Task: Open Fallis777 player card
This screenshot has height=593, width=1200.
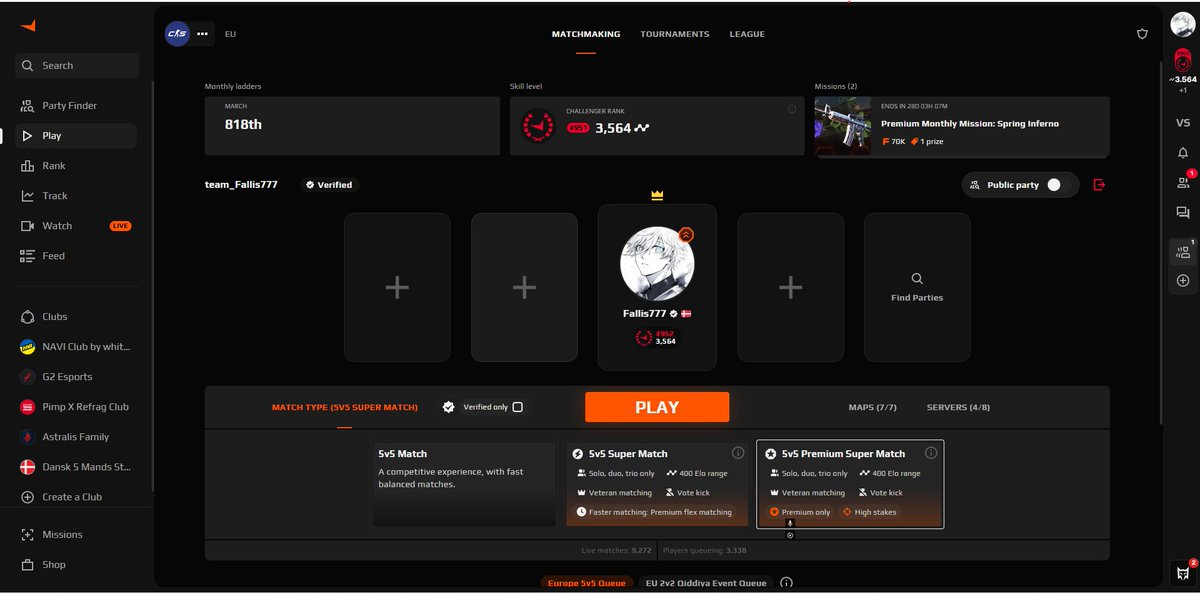Action: pos(657,287)
